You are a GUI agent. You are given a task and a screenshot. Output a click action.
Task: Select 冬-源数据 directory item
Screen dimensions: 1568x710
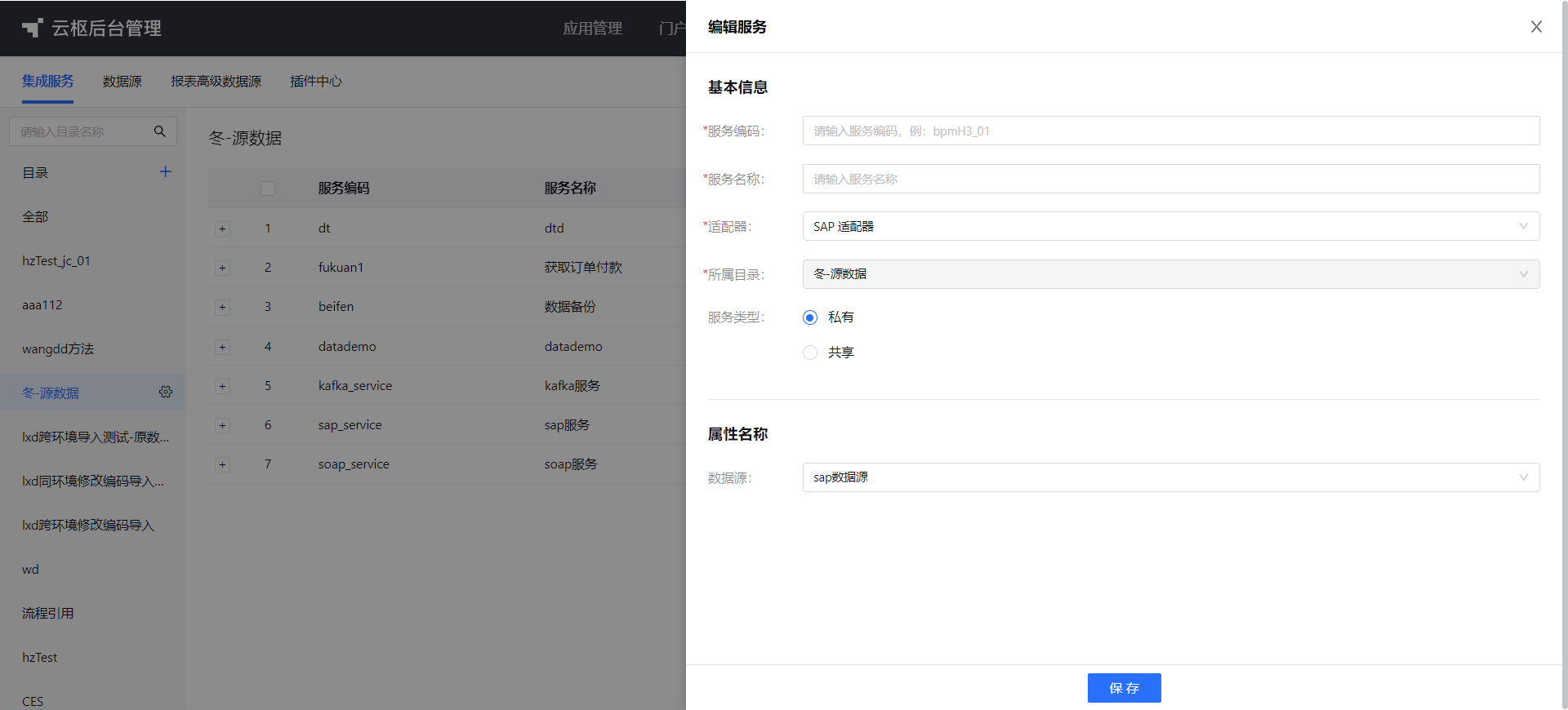(92, 393)
